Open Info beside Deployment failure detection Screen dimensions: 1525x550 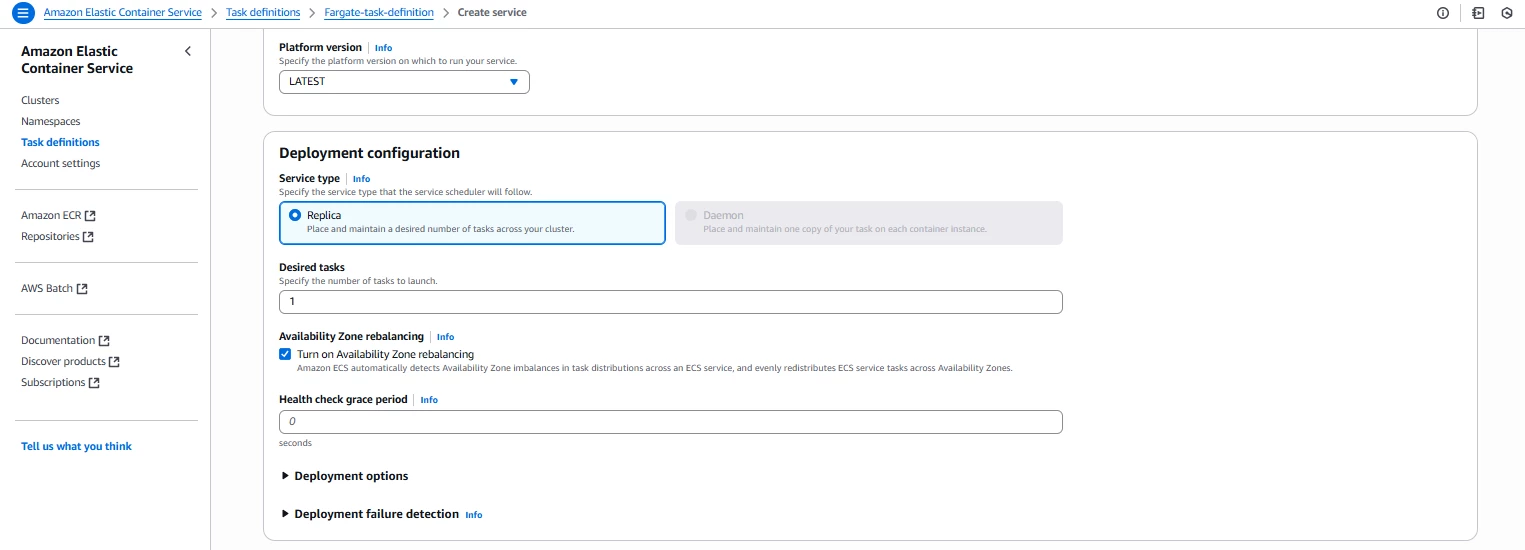click(x=474, y=515)
